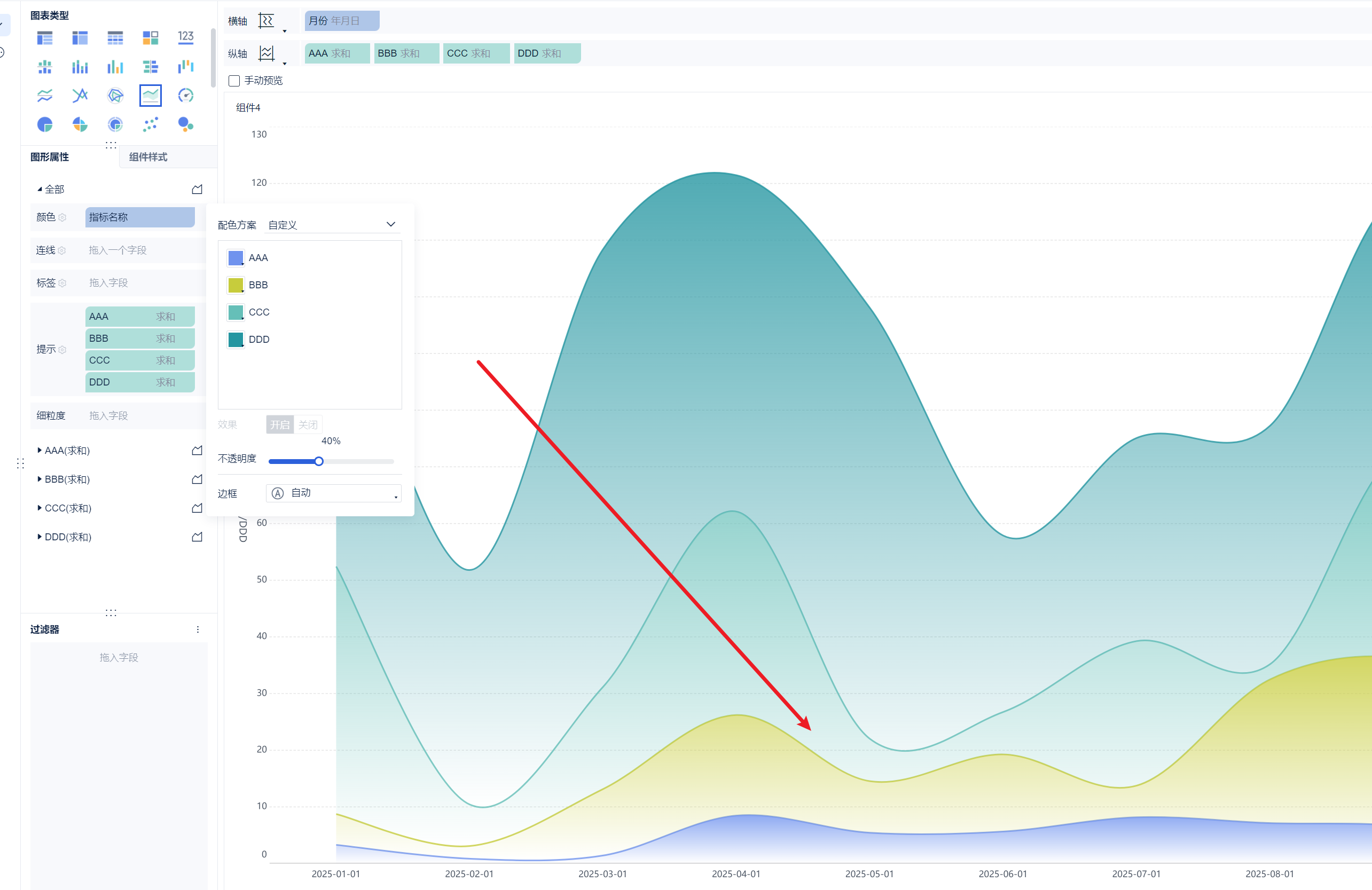Expand the AAA(求和) tree section
This screenshot has width=1372, height=890.
[x=39, y=450]
